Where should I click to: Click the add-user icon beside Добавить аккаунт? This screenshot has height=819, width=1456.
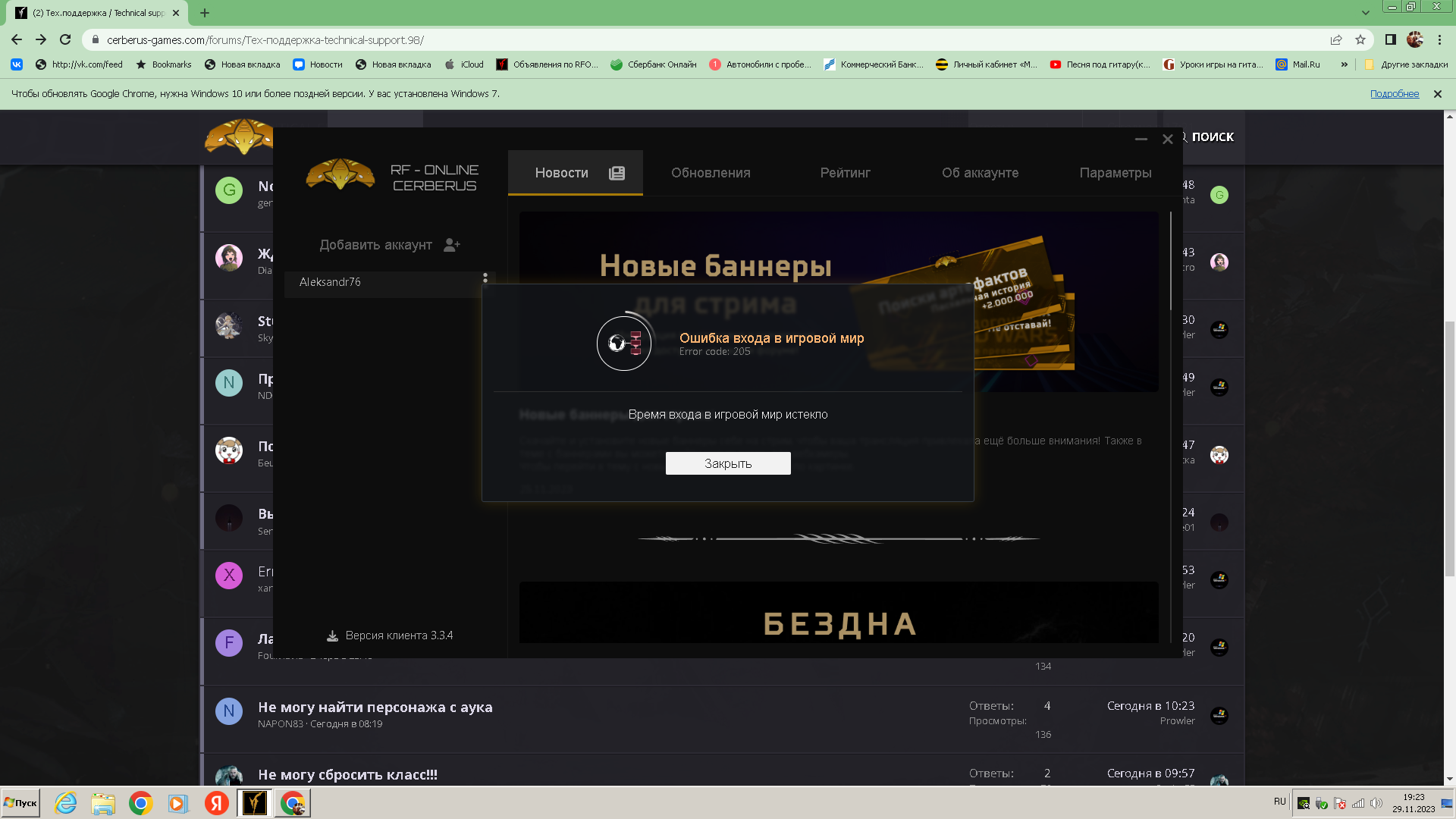[x=452, y=245]
